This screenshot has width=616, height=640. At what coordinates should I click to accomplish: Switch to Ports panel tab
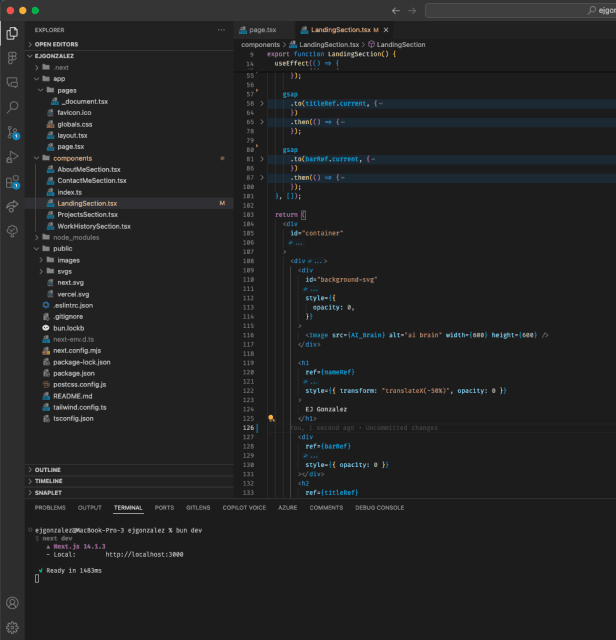tap(164, 507)
